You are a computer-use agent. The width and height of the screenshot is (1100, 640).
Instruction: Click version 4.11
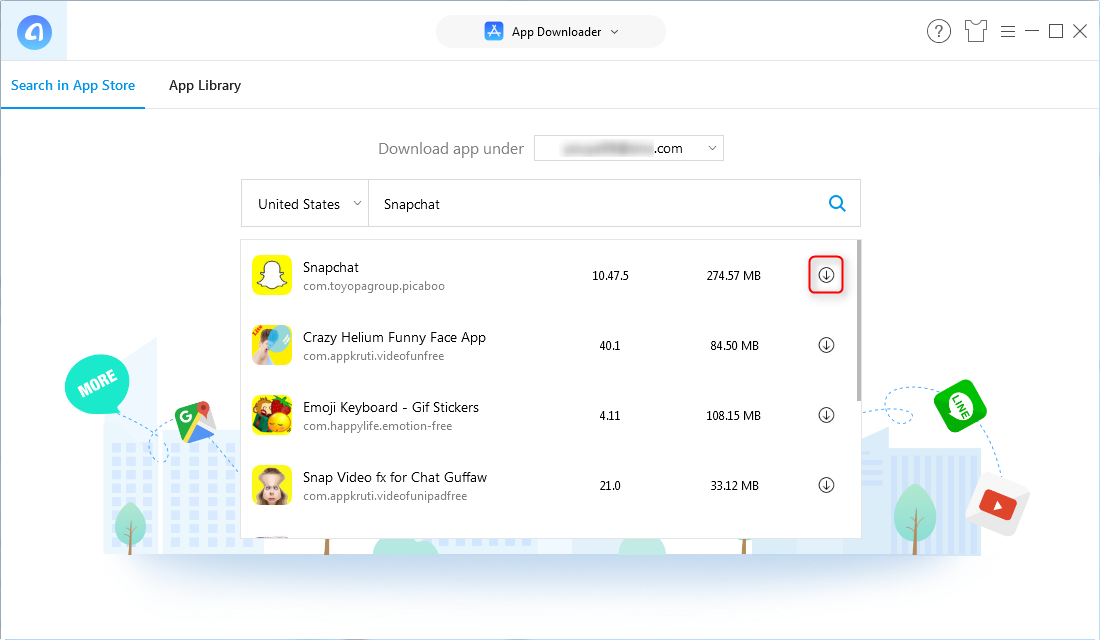point(610,416)
